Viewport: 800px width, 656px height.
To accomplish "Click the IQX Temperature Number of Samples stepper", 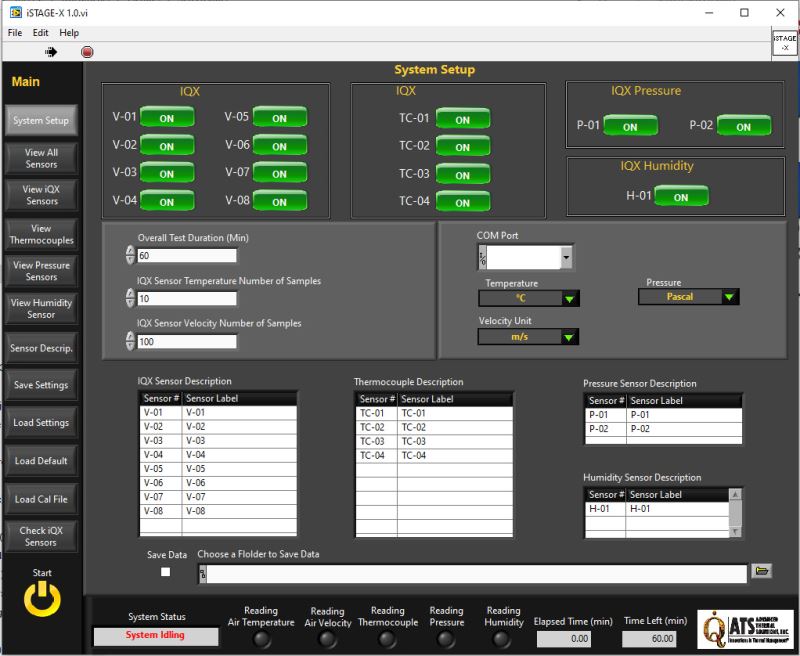I will [130, 298].
